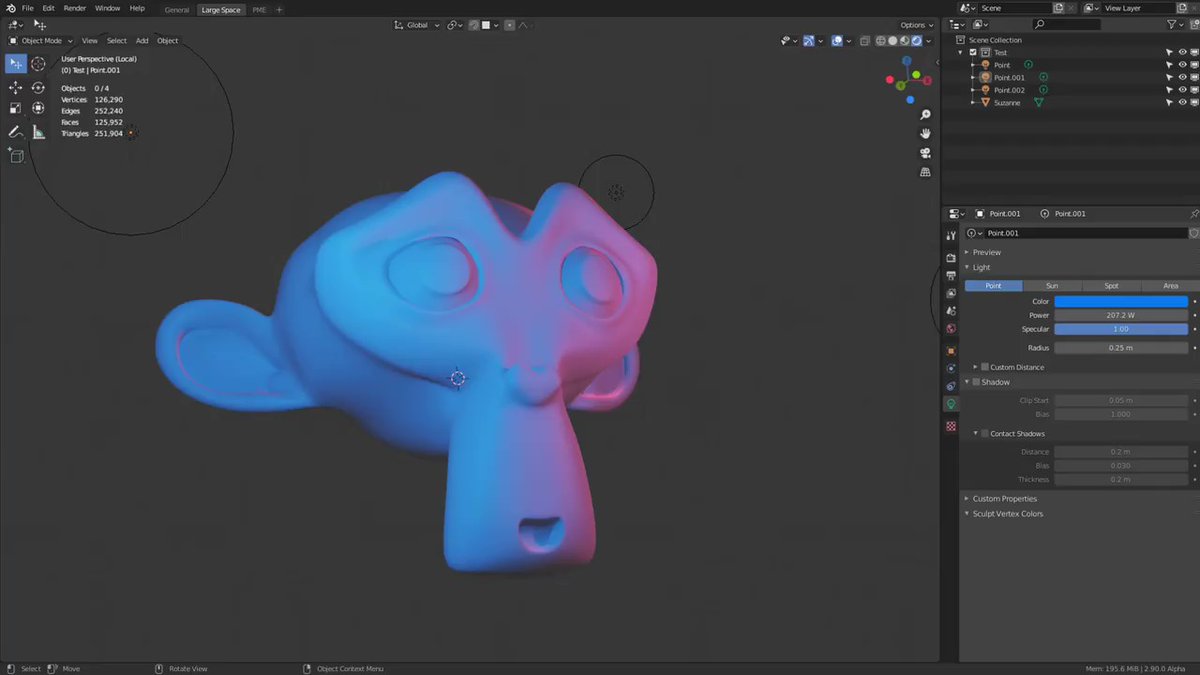The height and width of the screenshot is (675, 1200).
Task: Click the zoom magnifier navigation icon
Action: point(926,115)
